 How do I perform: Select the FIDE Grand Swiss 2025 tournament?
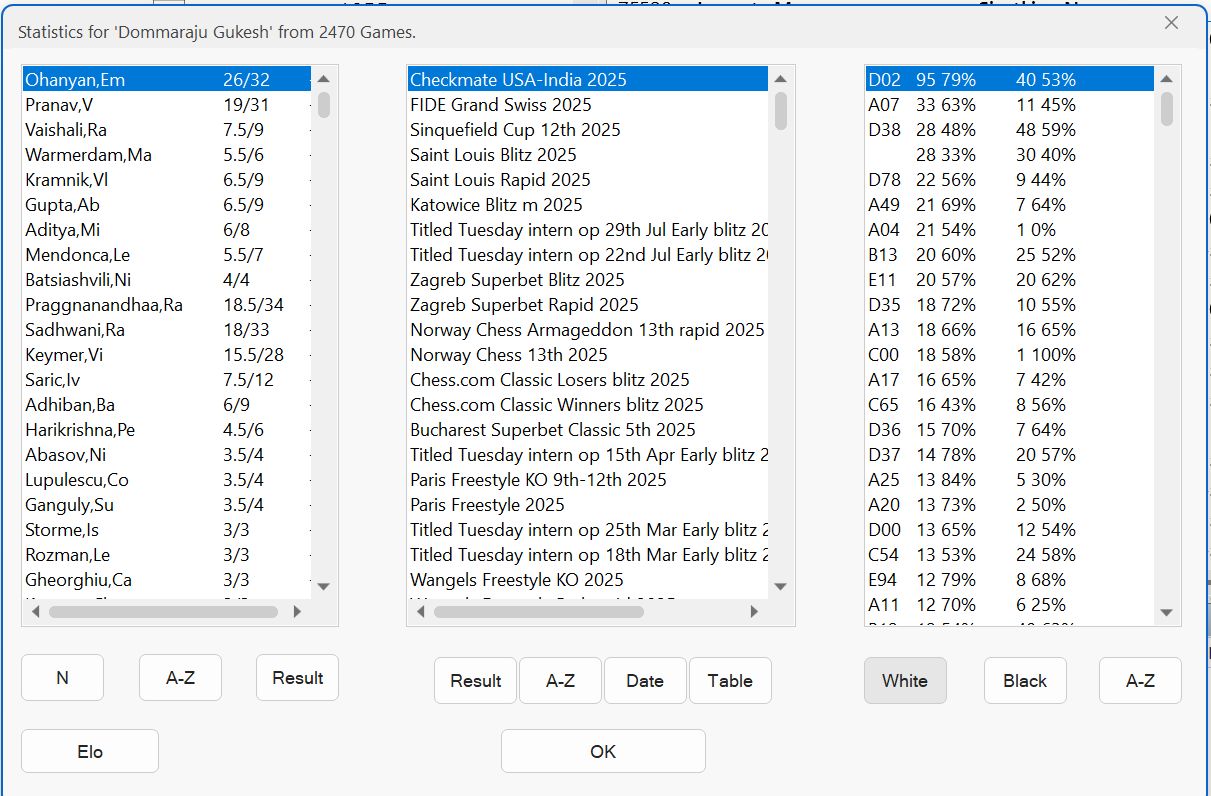[x=500, y=105]
